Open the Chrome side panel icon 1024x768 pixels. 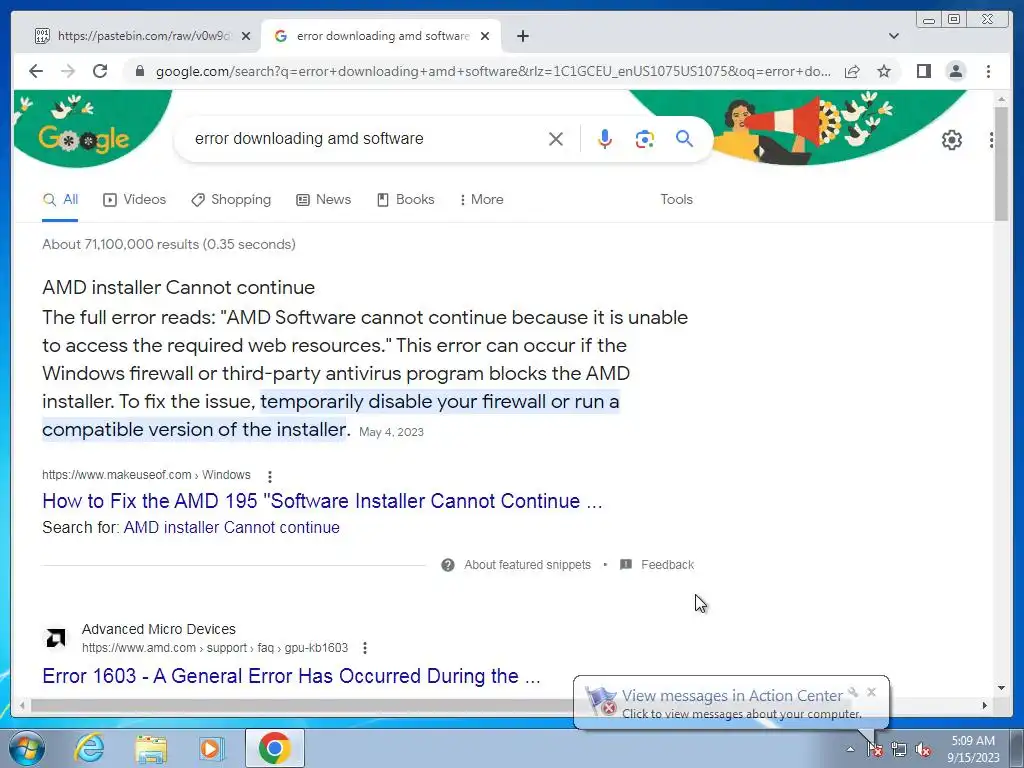(923, 71)
